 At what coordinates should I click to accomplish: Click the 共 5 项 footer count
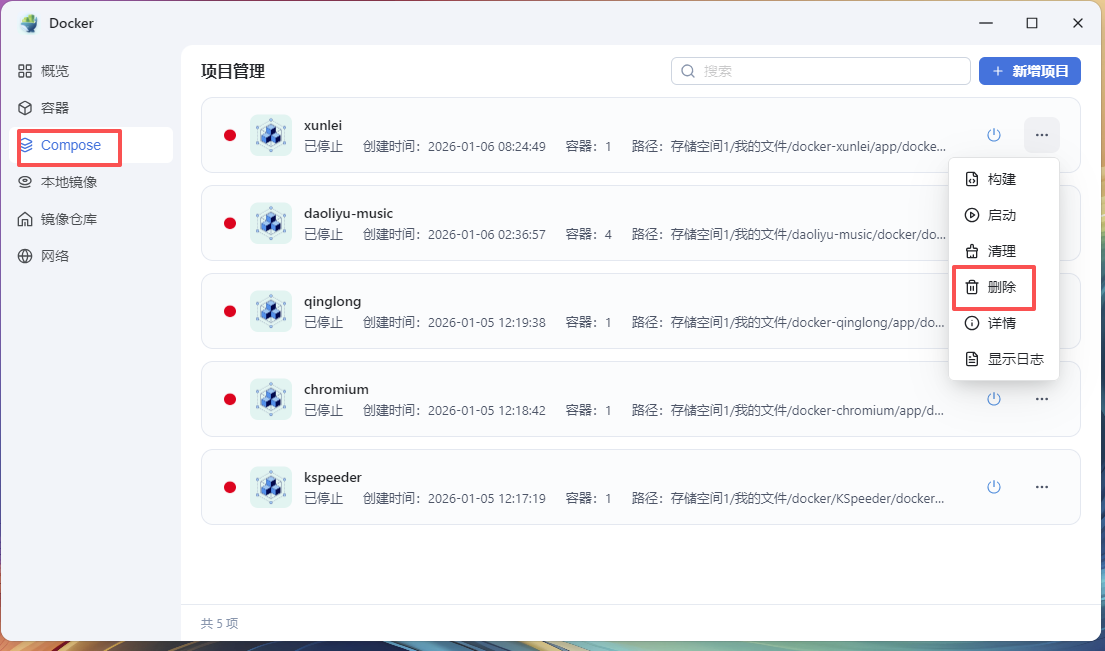[219, 624]
